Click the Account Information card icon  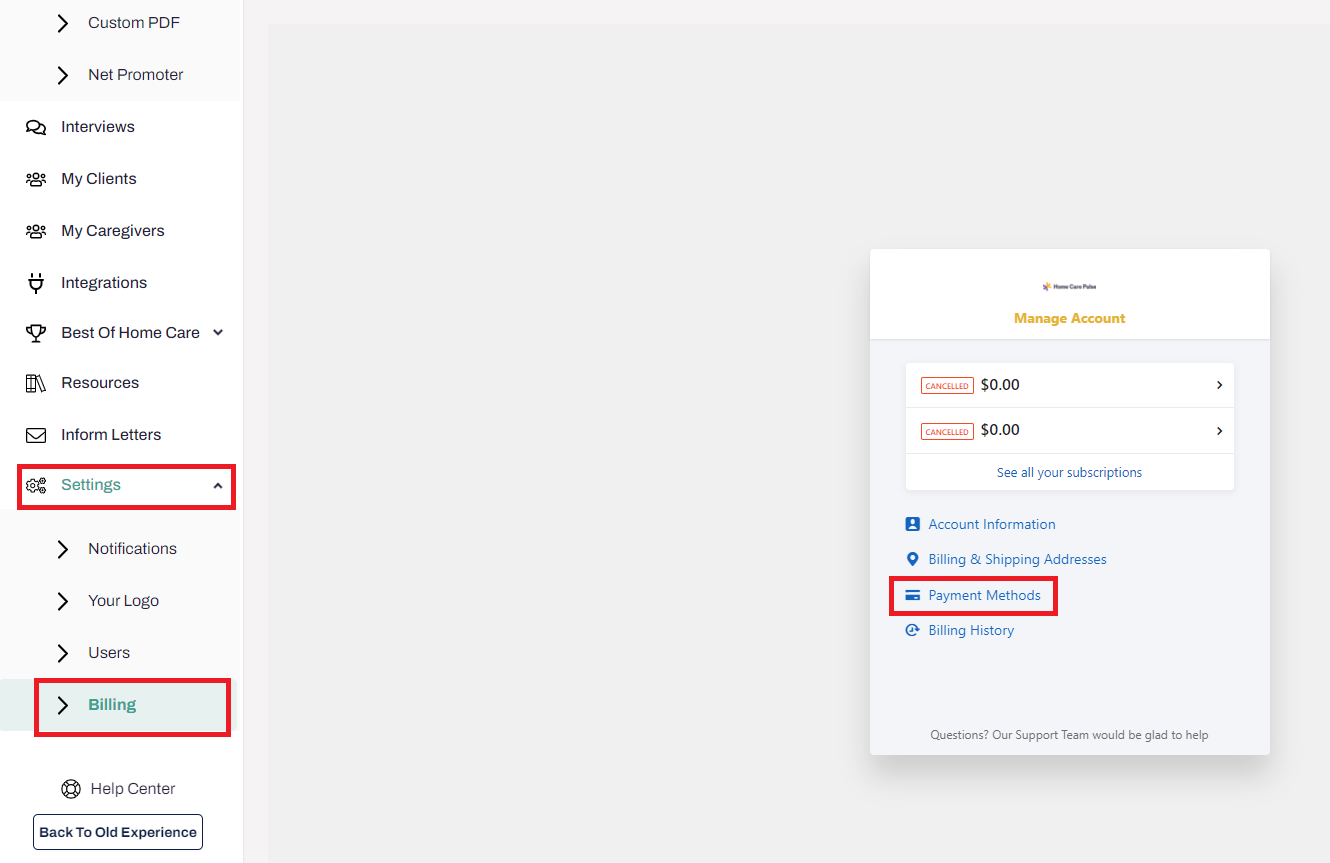click(911, 524)
